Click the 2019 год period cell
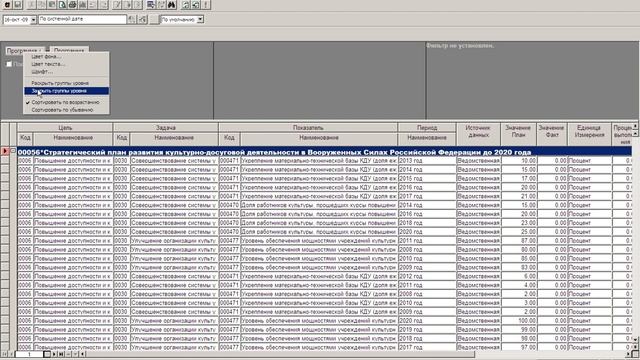Image resolution: width=640 pixels, height=360 pixels. click(x=427, y=329)
